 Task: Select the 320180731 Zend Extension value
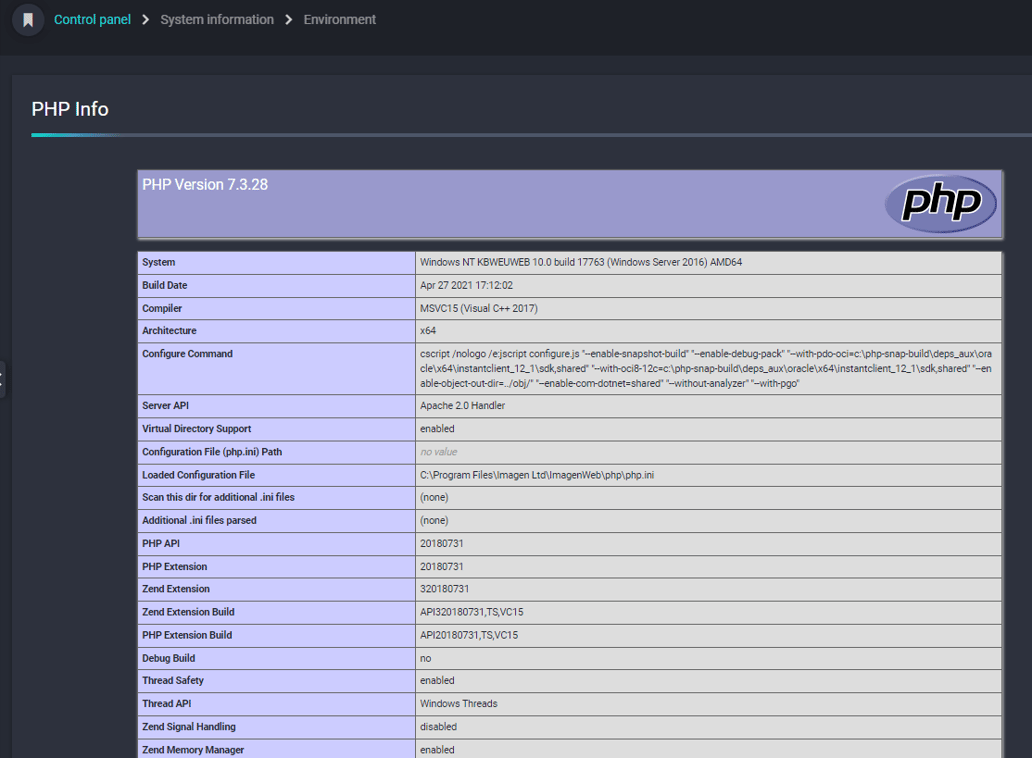(444, 589)
